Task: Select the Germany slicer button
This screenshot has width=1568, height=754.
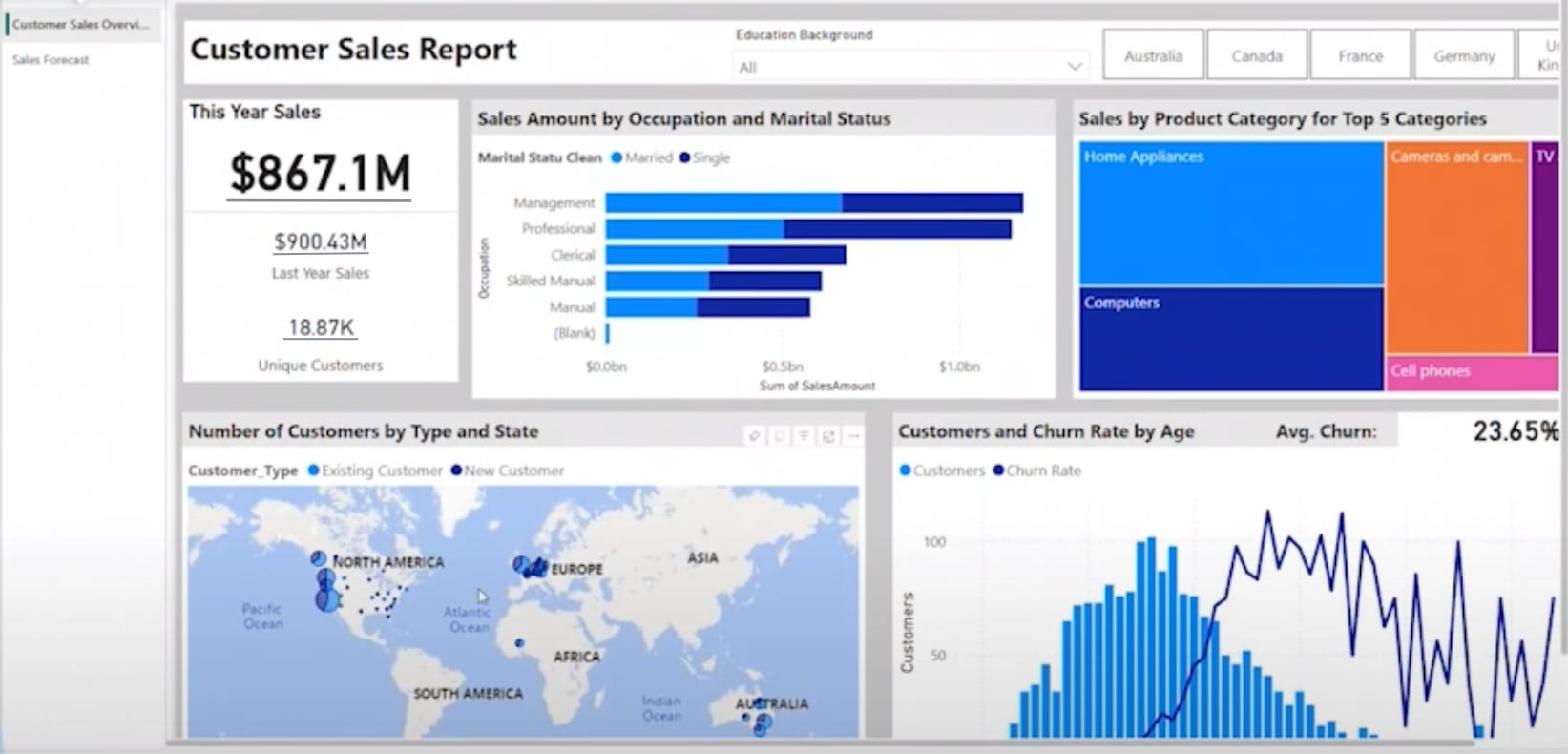Action: pos(1464,55)
